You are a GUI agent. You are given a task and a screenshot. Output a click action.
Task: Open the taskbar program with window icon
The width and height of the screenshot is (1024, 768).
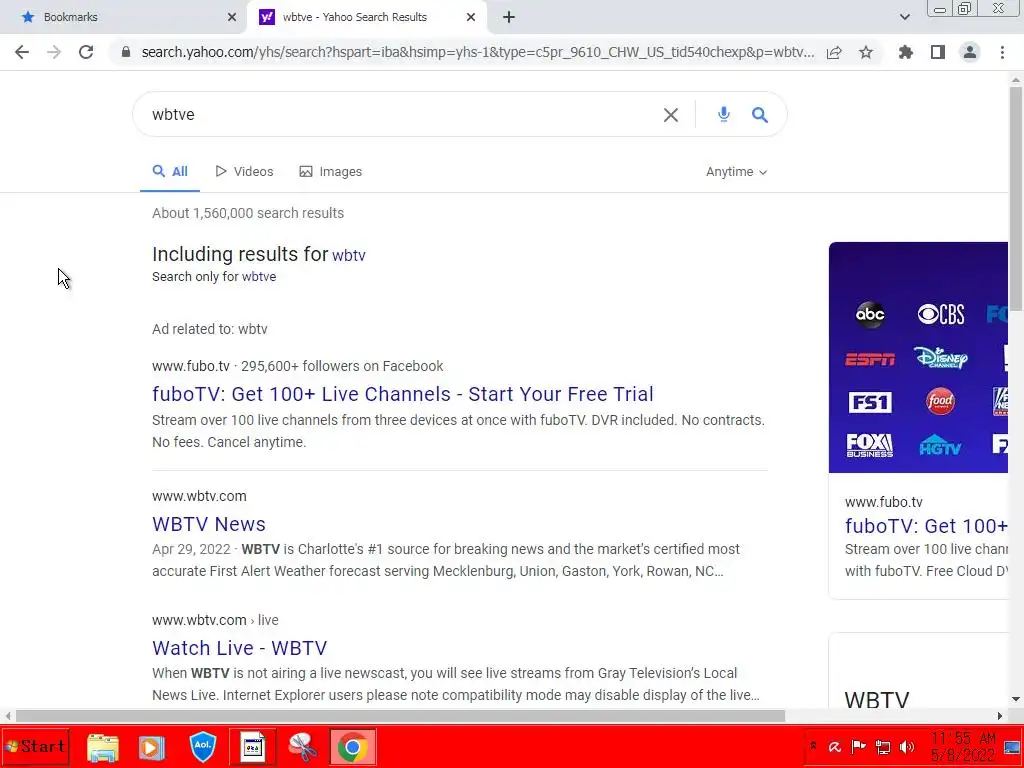(x=253, y=746)
